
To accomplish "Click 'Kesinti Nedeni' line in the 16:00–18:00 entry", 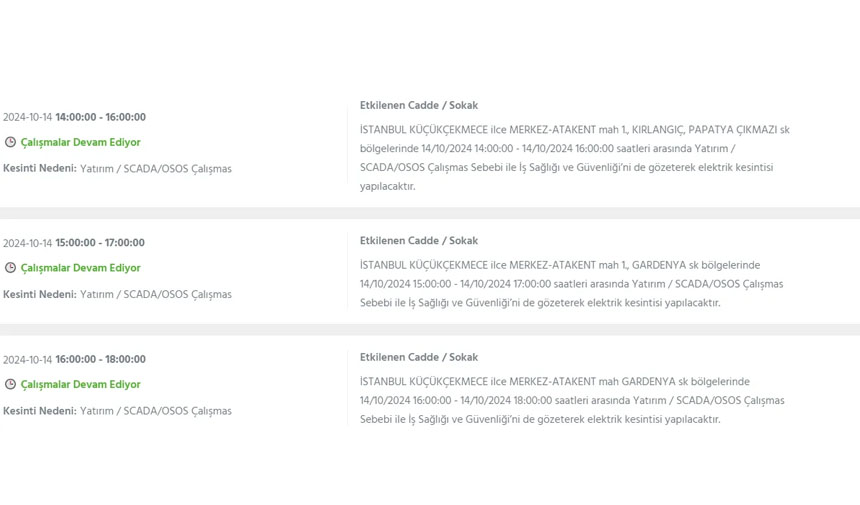I will pos(117,411).
